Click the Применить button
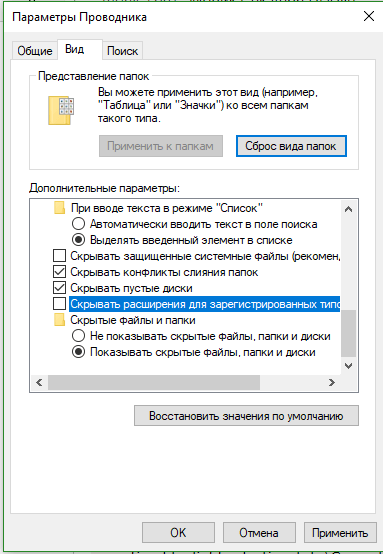Screen dimensions: 383x554 [x=340, y=532]
